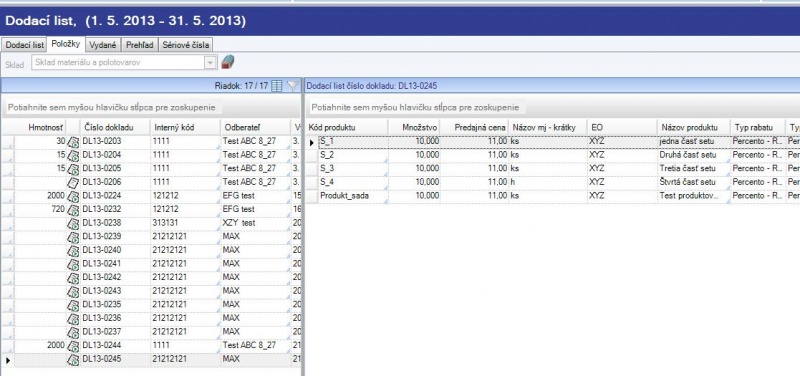Switch to the Prehľad tab
Image resolution: width=800 pixels, height=376 pixels.
coord(140,45)
